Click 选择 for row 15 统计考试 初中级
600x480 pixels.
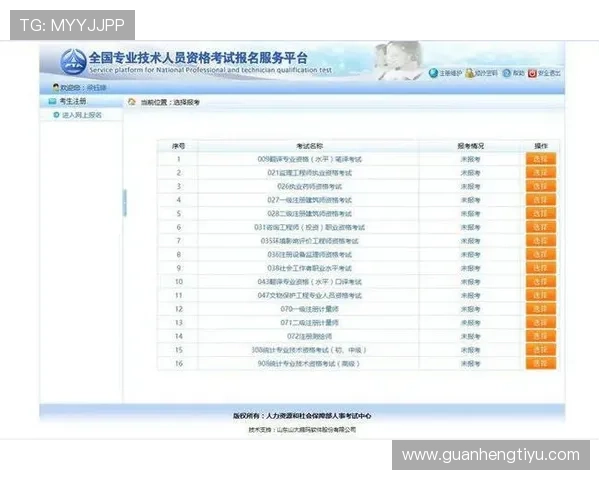(540, 350)
